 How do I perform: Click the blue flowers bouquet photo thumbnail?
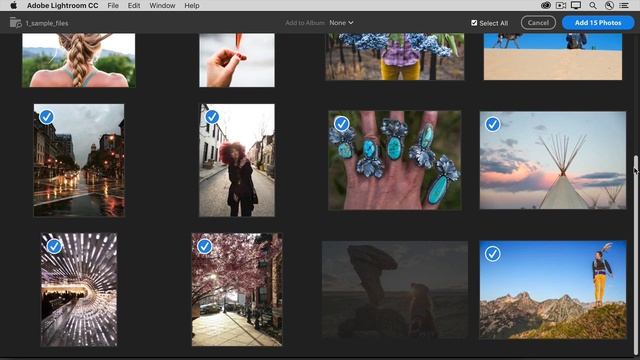point(395,57)
